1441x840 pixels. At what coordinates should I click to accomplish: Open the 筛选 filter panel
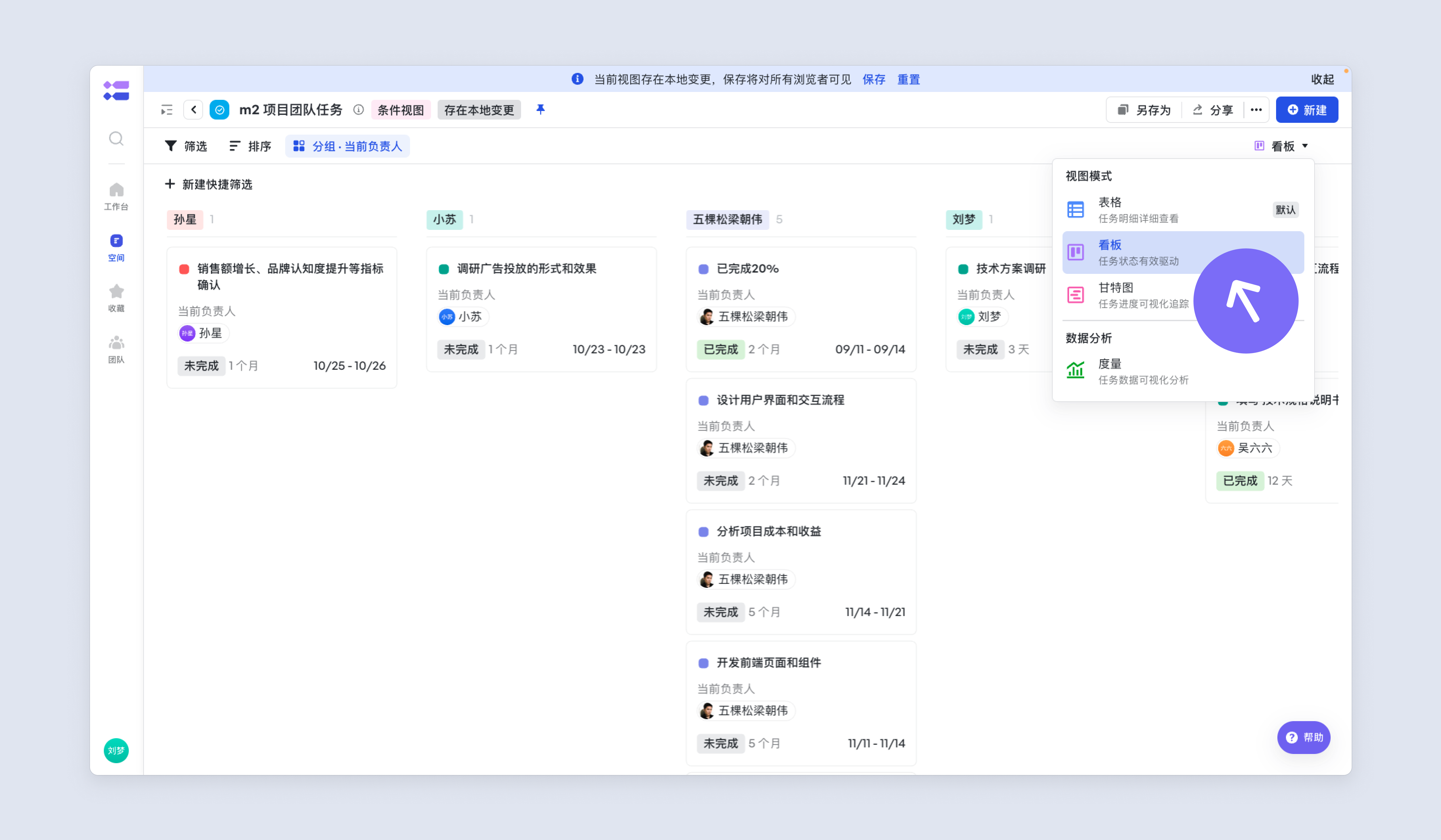point(186,146)
